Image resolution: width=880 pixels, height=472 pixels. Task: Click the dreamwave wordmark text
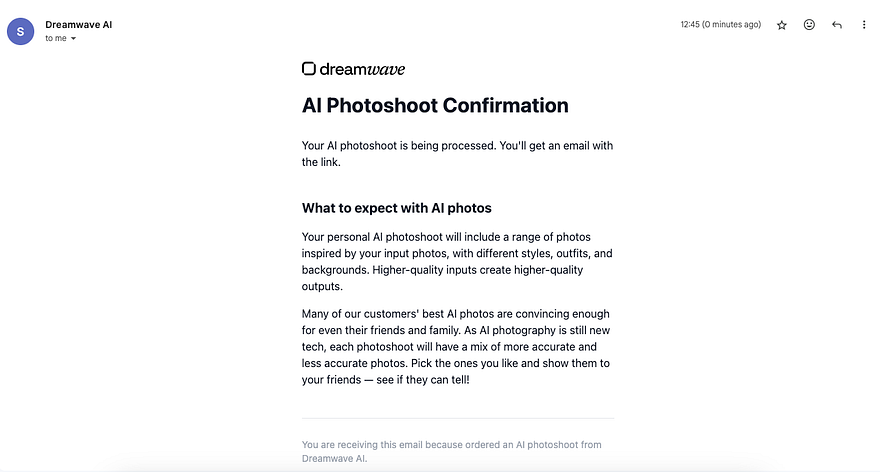[362, 69]
